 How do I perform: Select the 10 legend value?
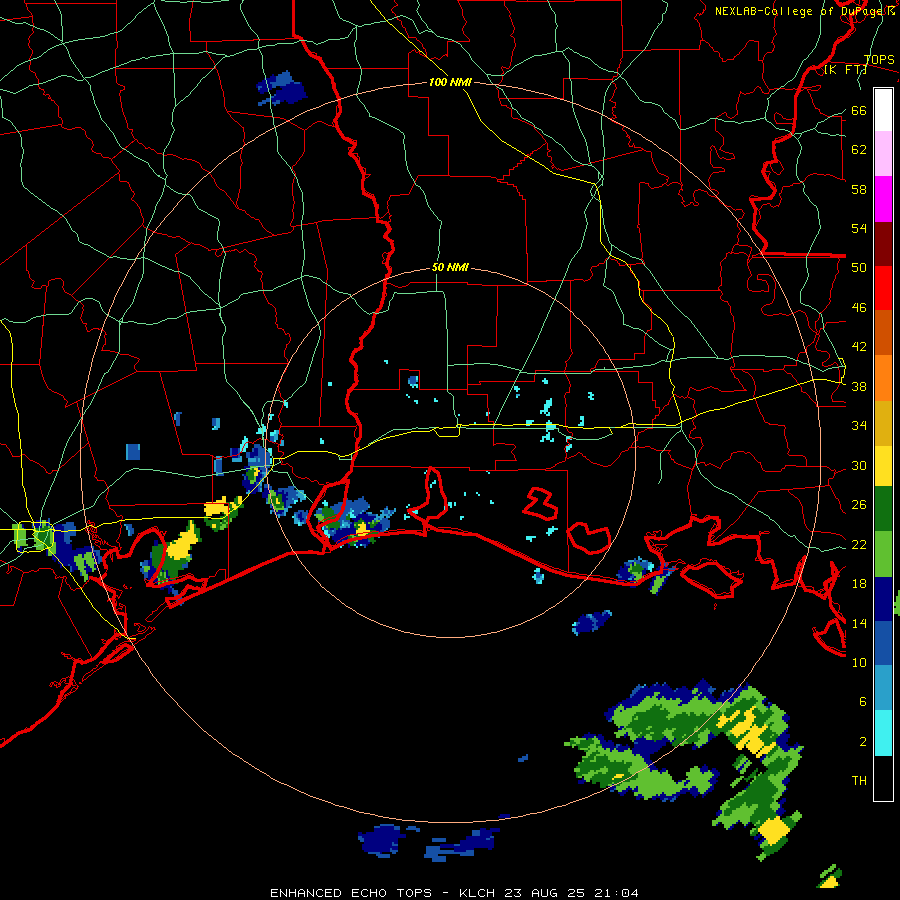pyautogui.click(x=859, y=662)
